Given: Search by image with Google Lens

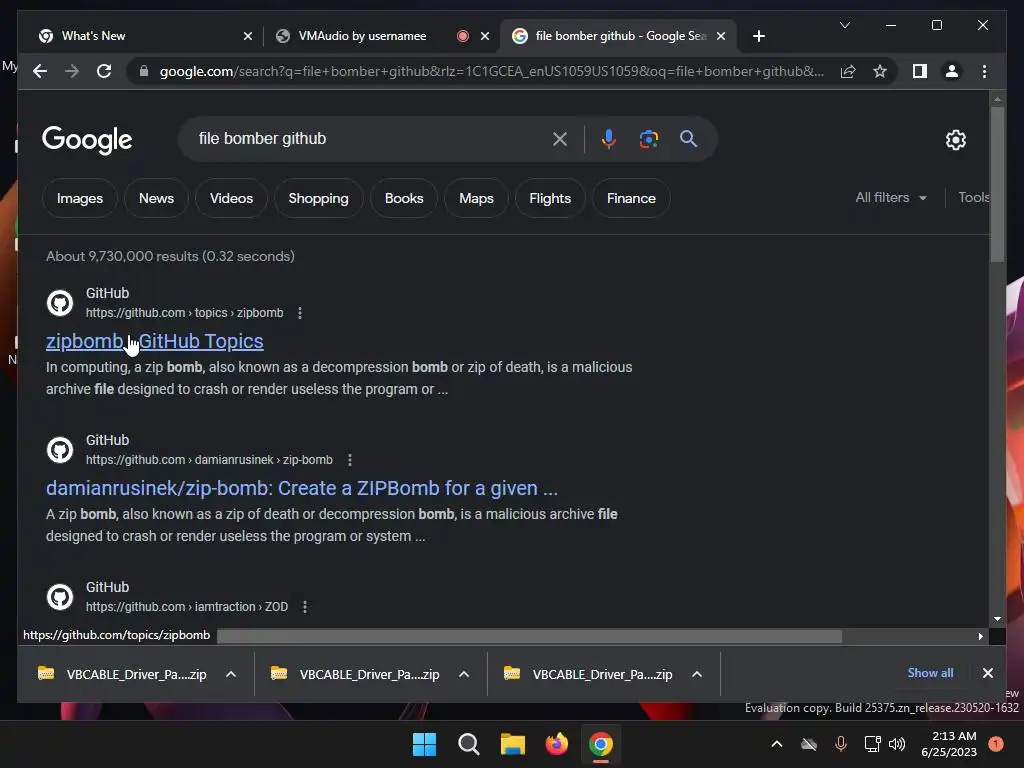Looking at the screenshot, I should click(x=648, y=138).
